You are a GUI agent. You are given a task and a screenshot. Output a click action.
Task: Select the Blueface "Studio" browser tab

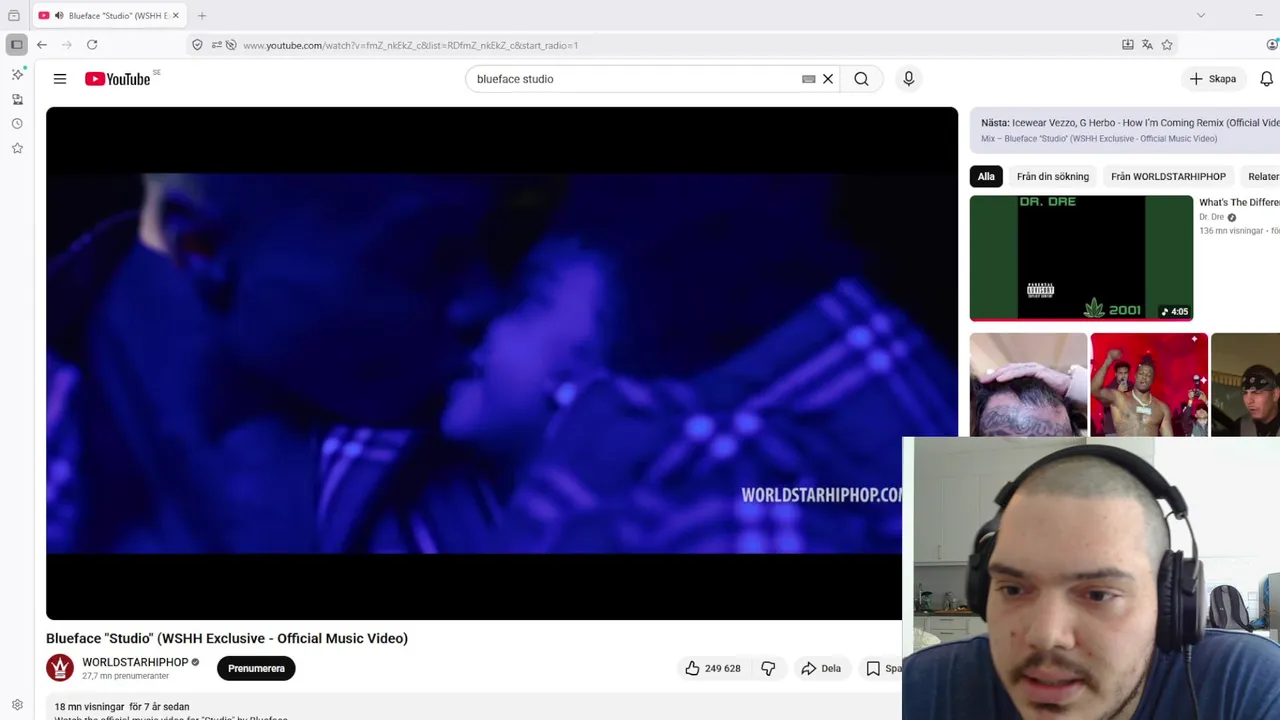(108, 15)
